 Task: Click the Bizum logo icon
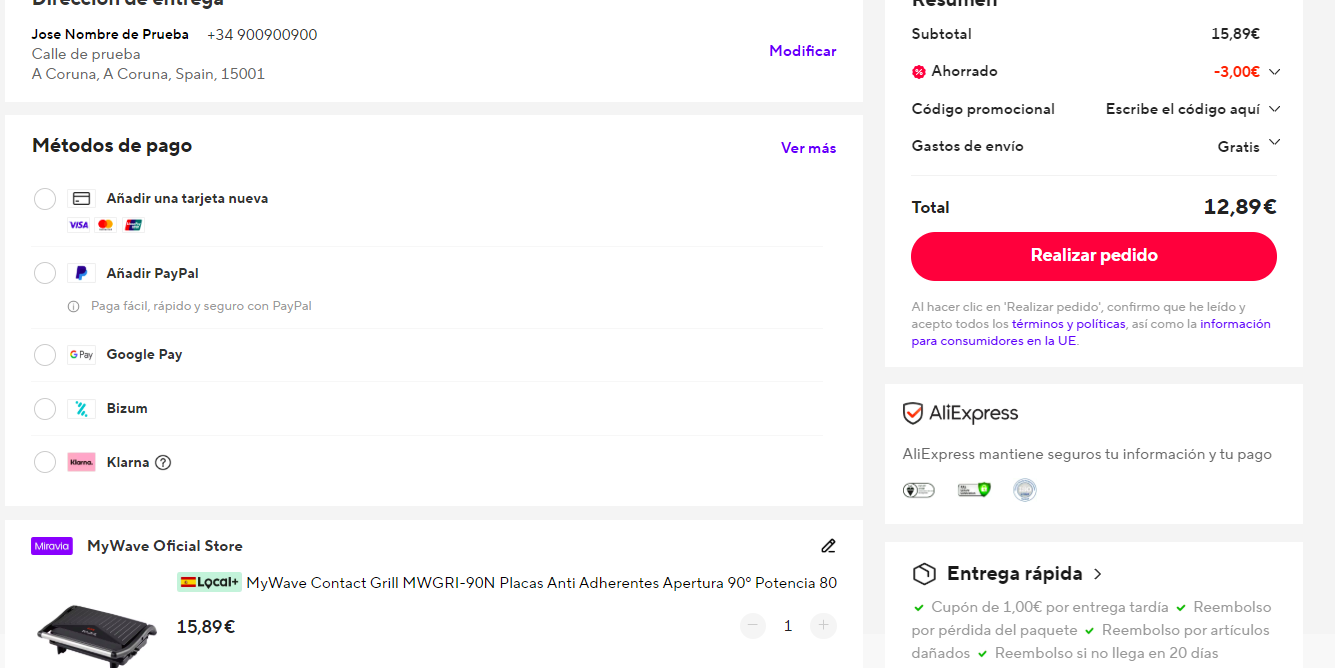click(81, 409)
